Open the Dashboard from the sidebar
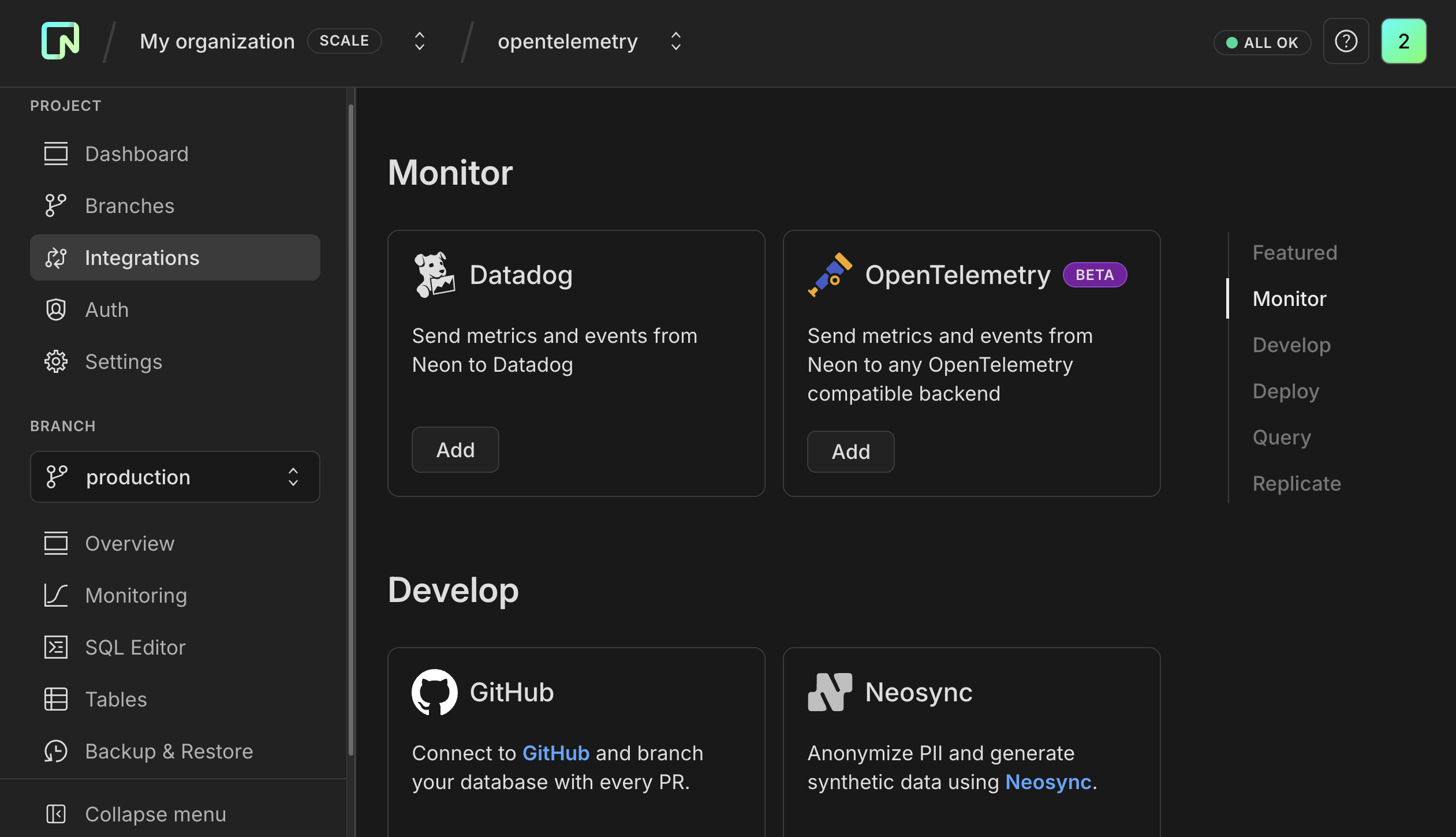1456x837 pixels. 56,154
